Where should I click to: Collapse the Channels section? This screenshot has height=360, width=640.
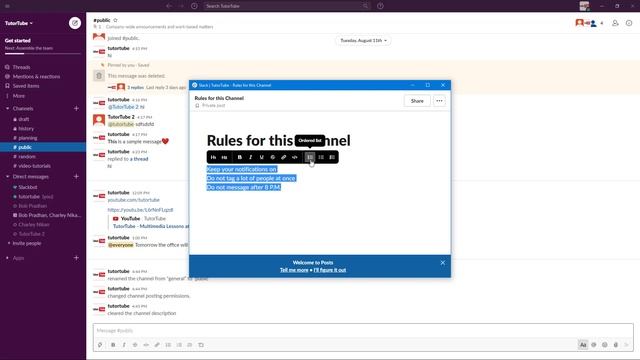(7, 109)
